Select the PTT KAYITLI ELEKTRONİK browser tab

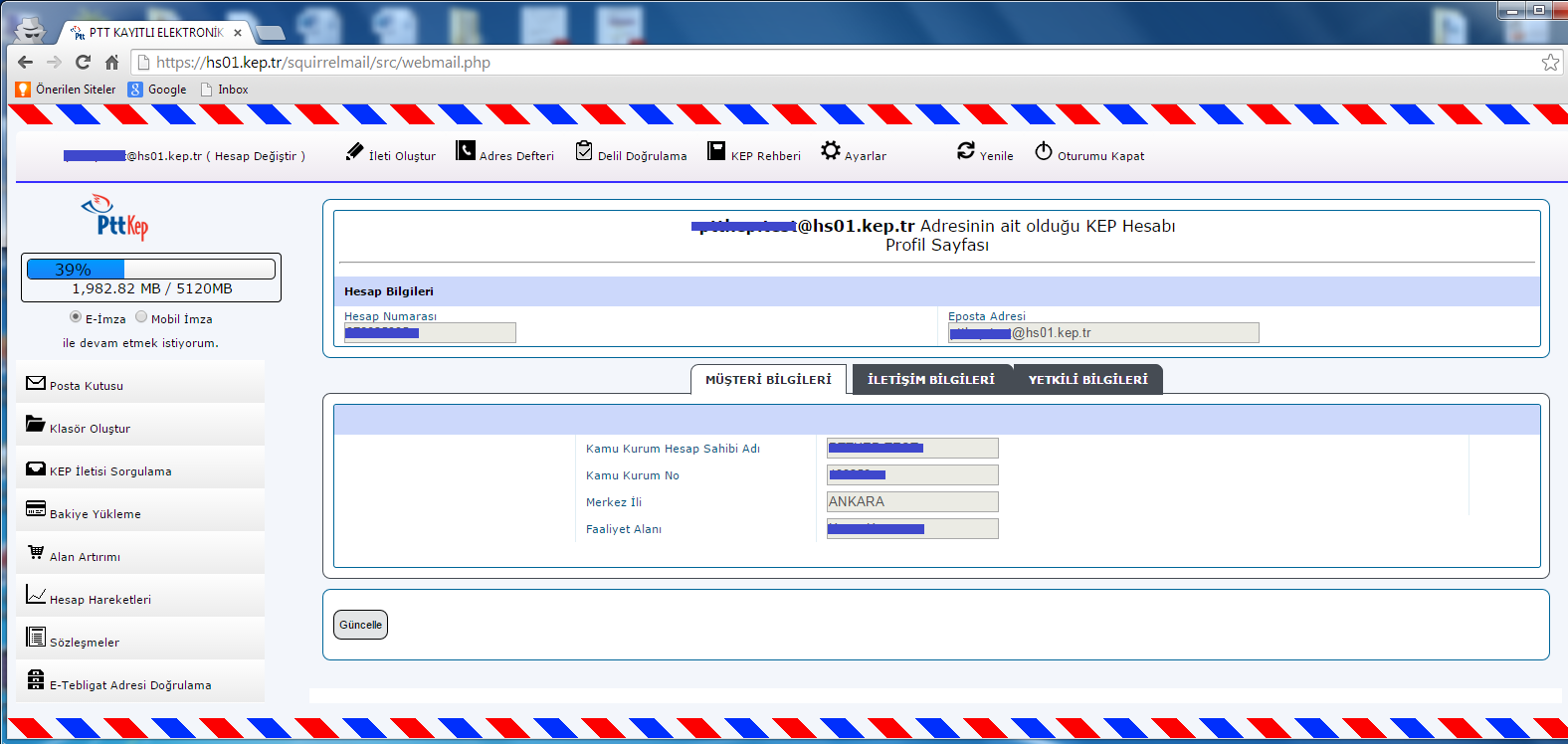155,32
